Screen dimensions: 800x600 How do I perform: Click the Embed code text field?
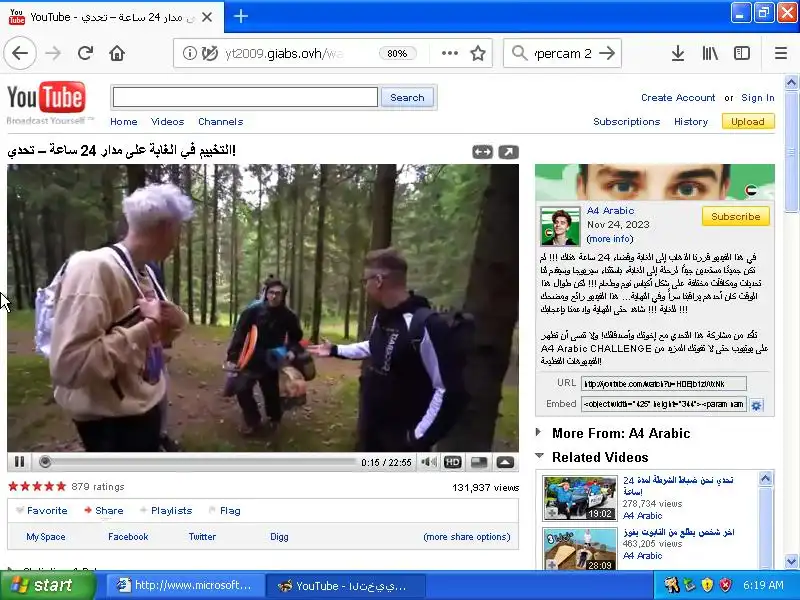[663, 404]
